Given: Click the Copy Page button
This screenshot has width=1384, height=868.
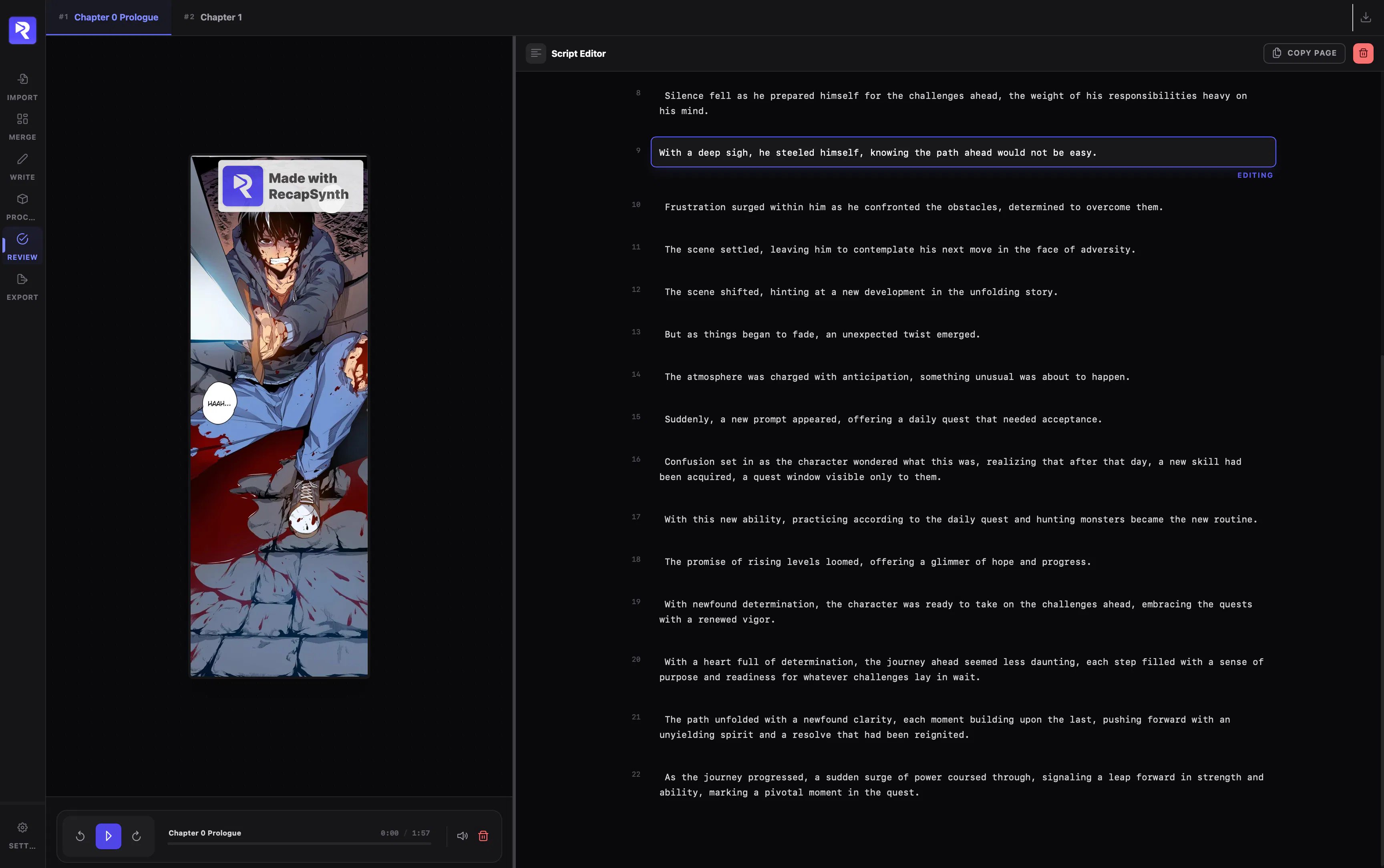Looking at the screenshot, I should 1304,53.
